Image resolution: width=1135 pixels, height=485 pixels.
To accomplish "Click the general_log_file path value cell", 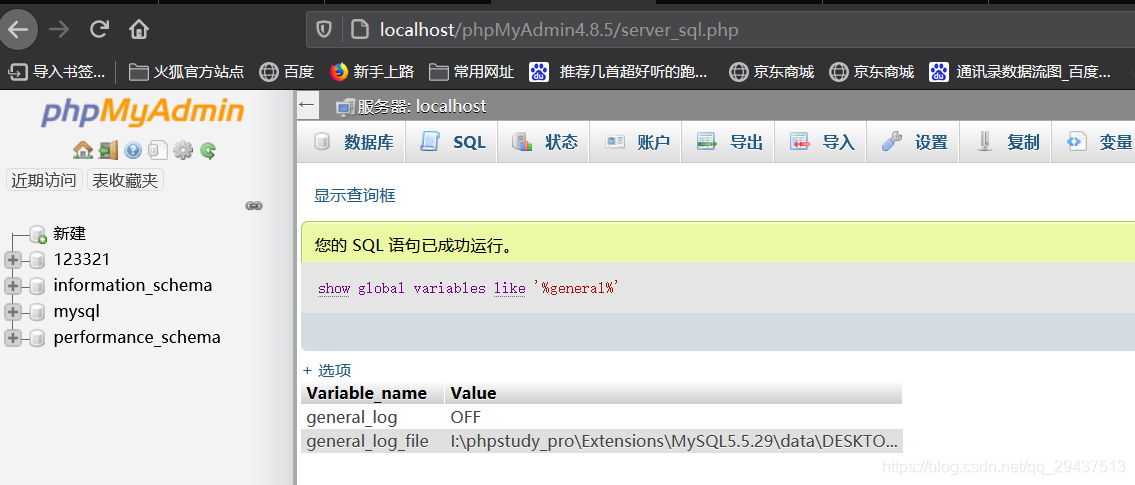I will (x=674, y=442).
